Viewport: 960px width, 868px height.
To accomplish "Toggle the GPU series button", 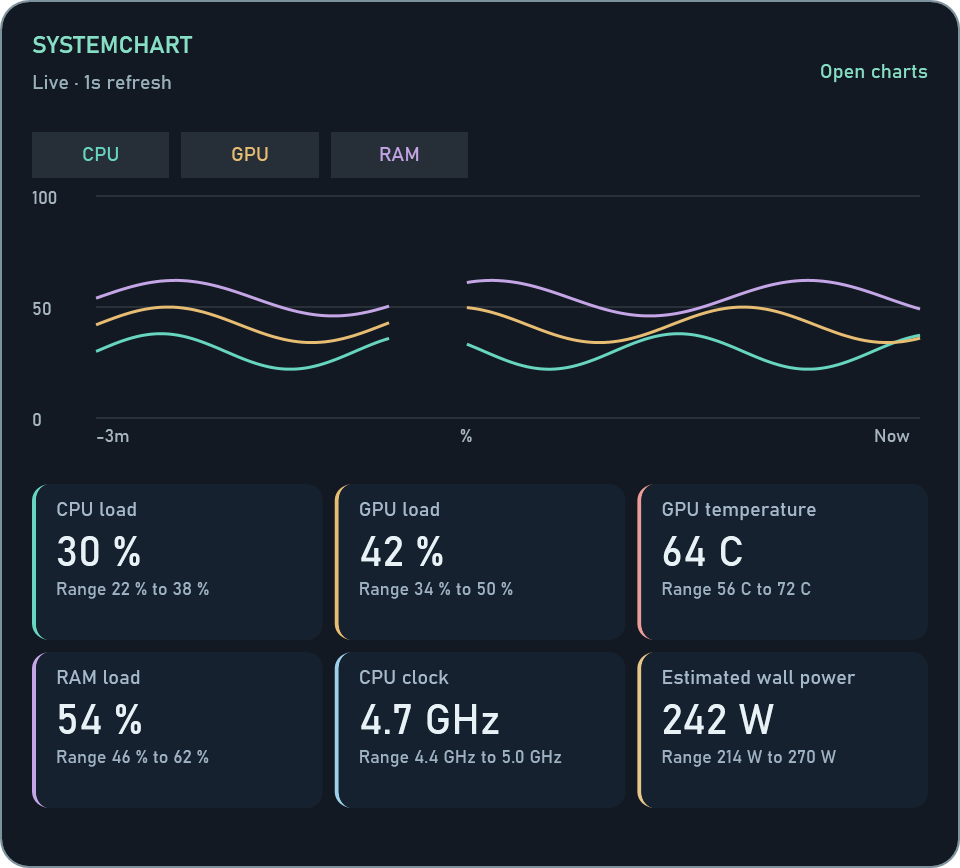I will [250, 155].
